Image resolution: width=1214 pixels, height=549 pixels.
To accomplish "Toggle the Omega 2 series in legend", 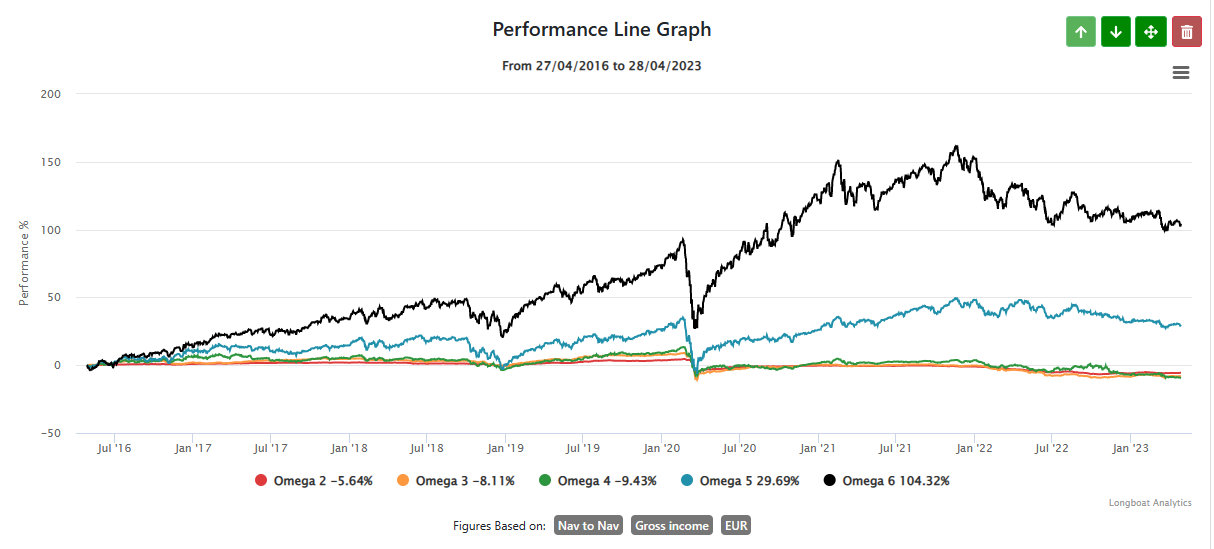I will (x=323, y=481).
